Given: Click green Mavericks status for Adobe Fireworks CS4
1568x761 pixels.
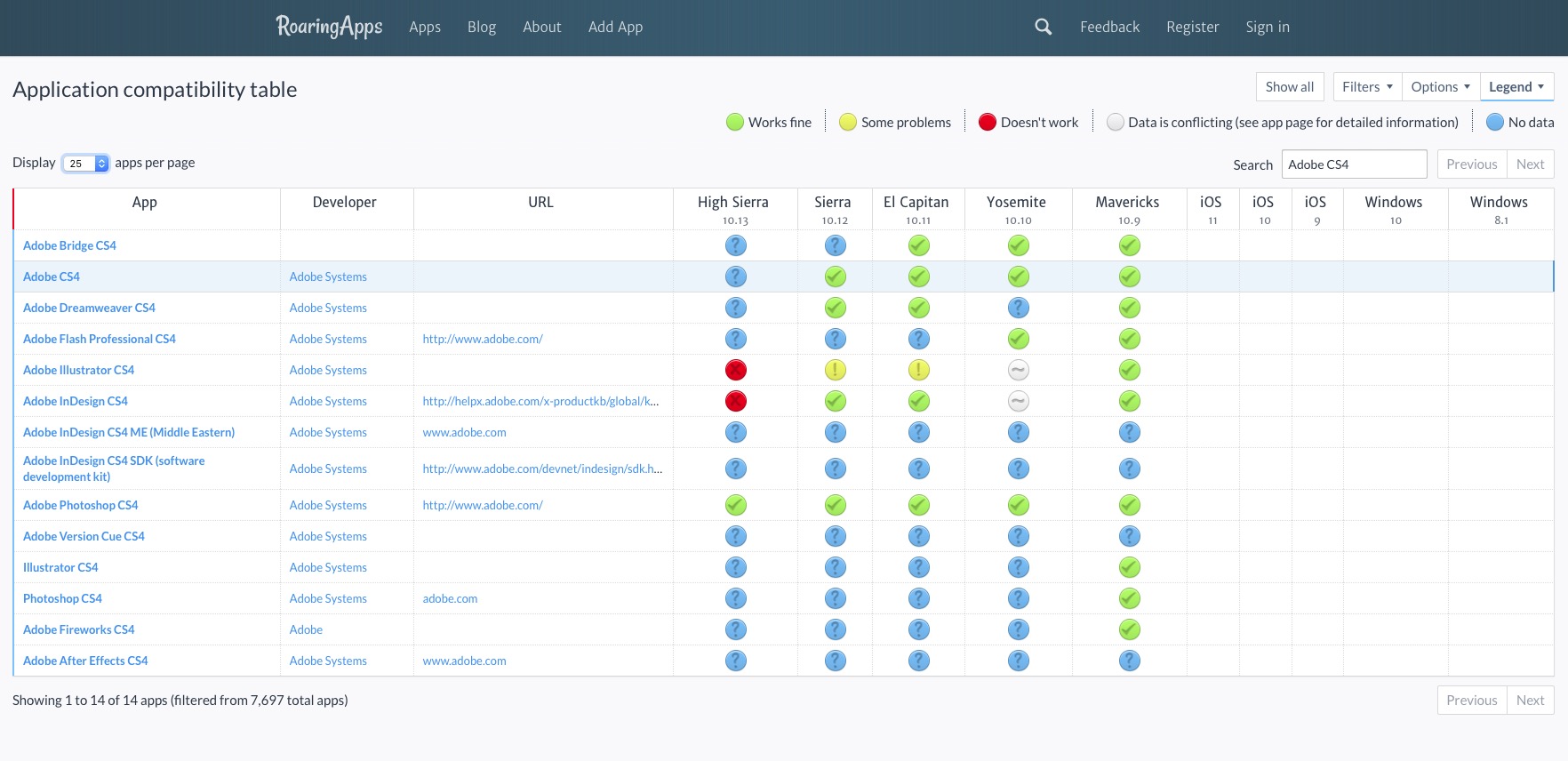Looking at the screenshot, I should [x=1129, y=629].
